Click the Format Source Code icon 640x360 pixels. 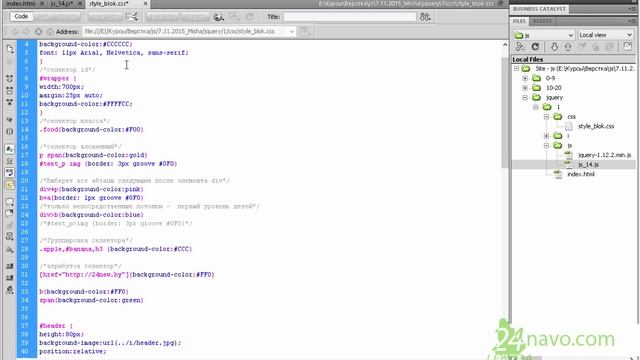point(10,290)
